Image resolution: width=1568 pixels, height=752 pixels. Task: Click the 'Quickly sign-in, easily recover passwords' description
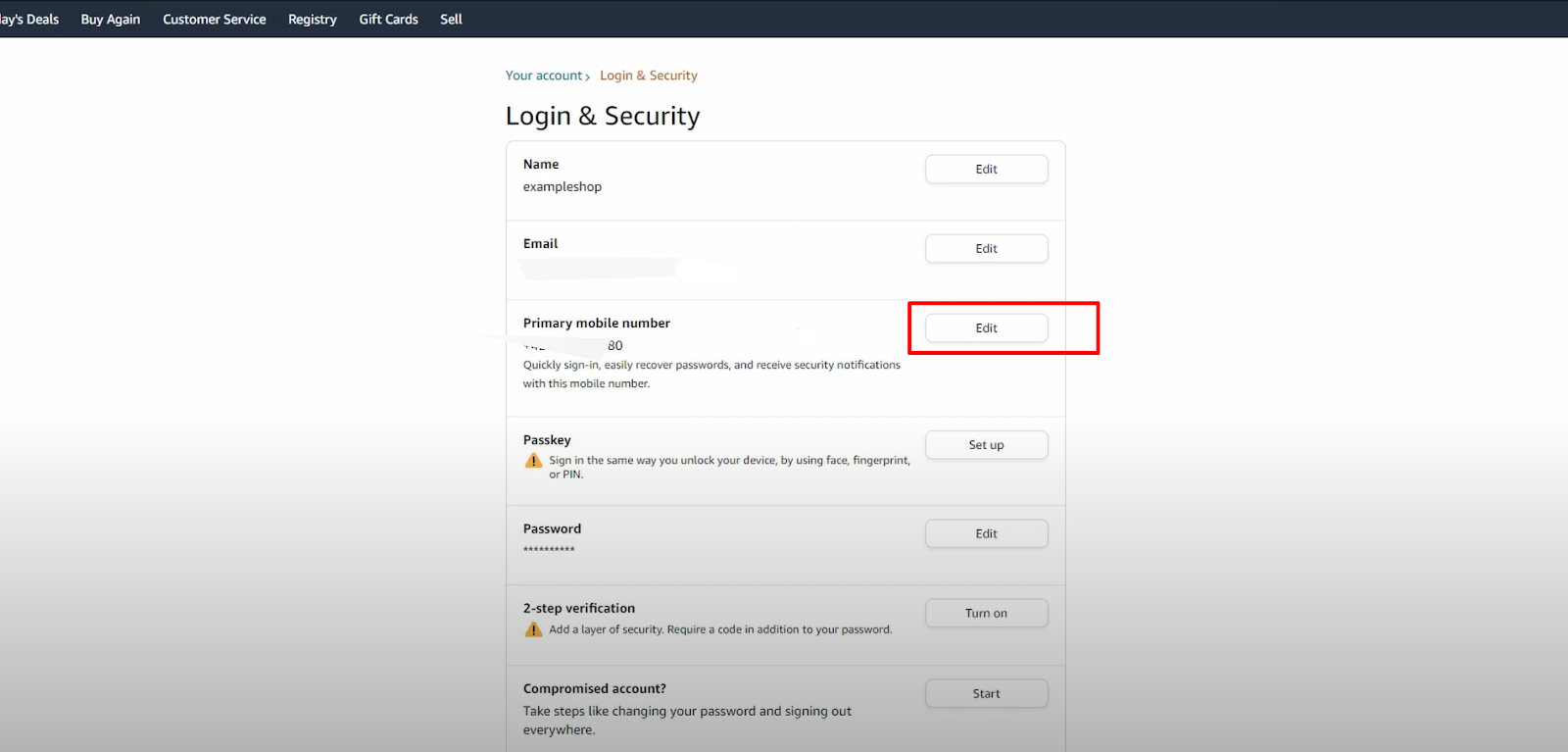click(x=711, y=374)
